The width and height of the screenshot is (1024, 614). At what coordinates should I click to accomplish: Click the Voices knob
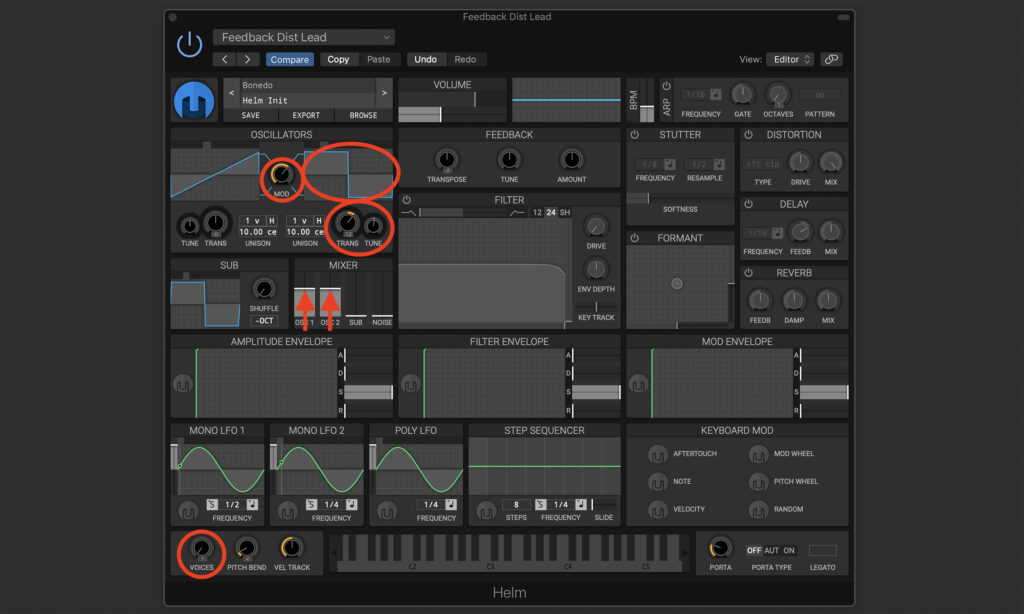point(201,548)
